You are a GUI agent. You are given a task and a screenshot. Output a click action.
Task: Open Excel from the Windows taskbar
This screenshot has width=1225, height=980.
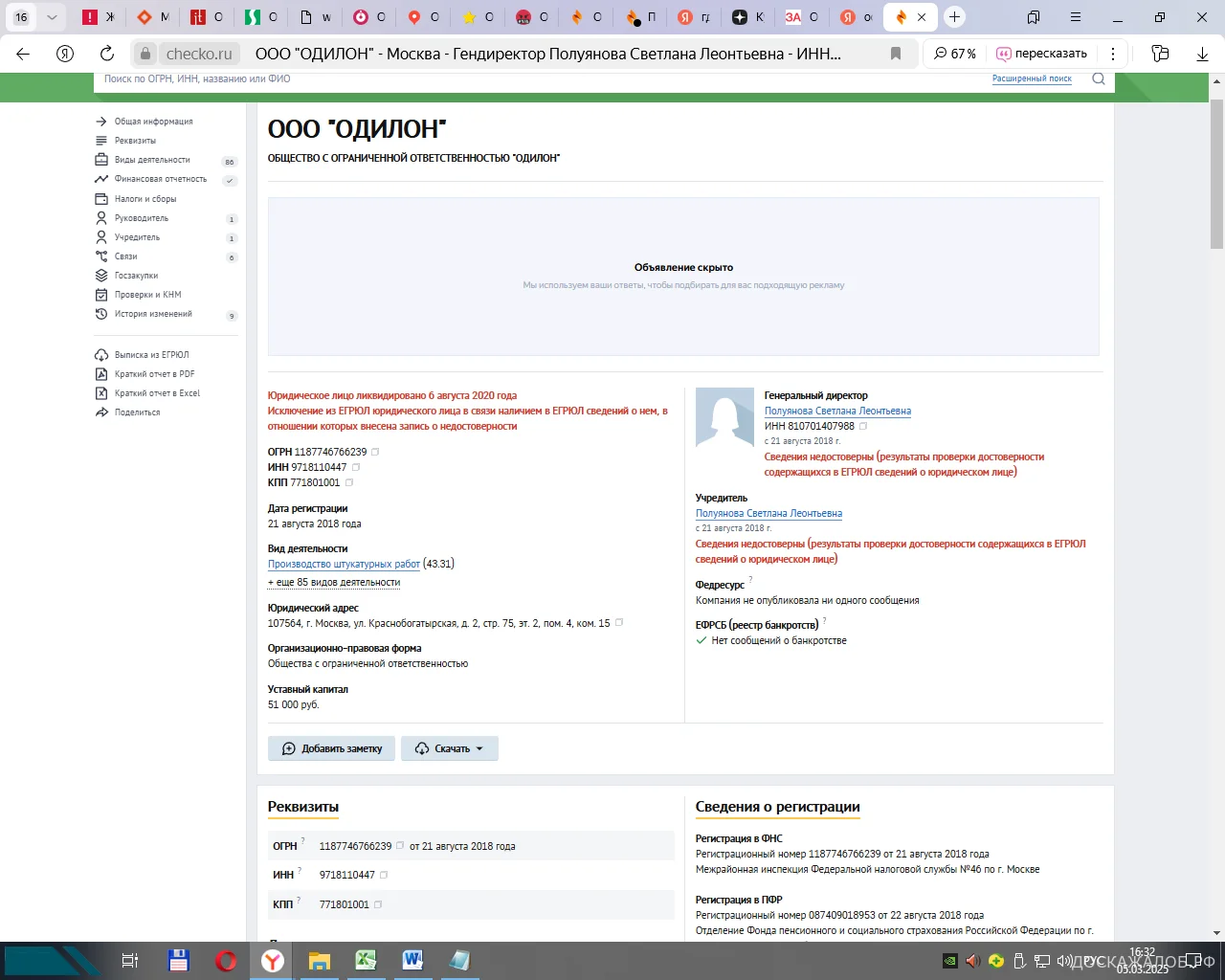click(366, 960)
